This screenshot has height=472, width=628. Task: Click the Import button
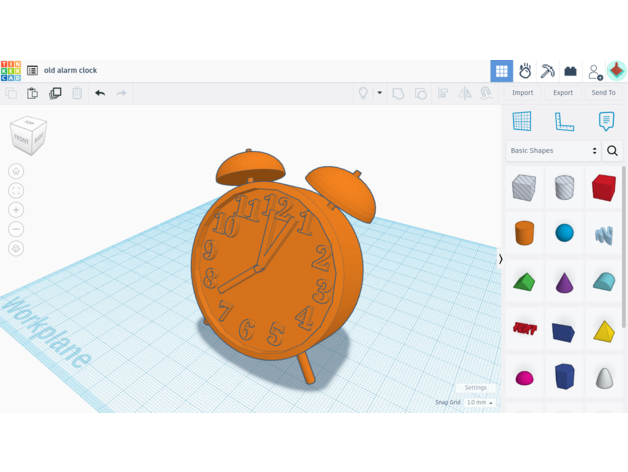pyautogui.click(x=522, y=93)
